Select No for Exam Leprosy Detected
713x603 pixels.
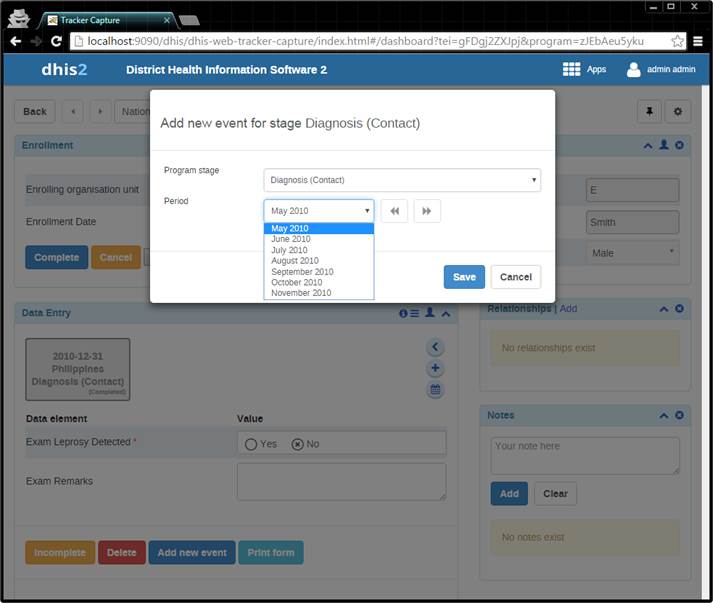pyautogui.click(x=297, y=444)
